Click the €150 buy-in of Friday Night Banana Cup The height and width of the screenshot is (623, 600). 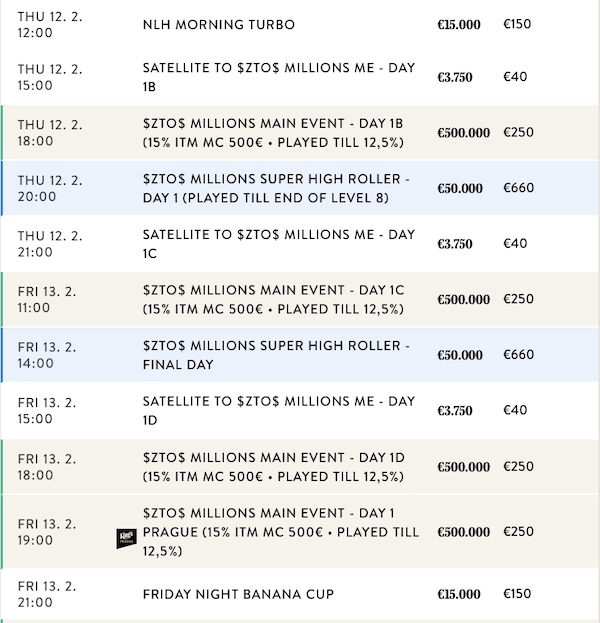point(518,594)
